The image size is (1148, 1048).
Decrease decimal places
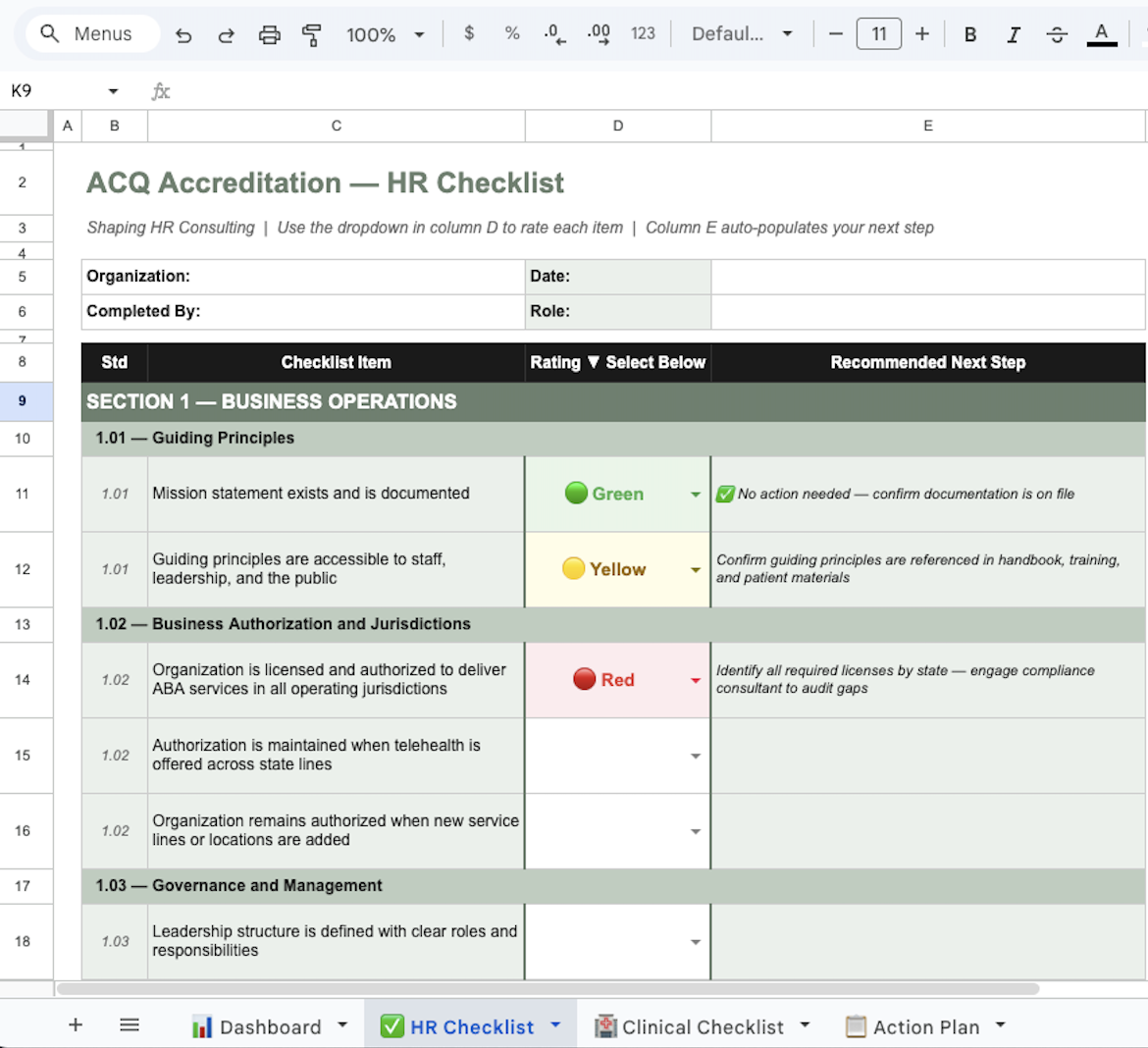(x=555, y=33)
